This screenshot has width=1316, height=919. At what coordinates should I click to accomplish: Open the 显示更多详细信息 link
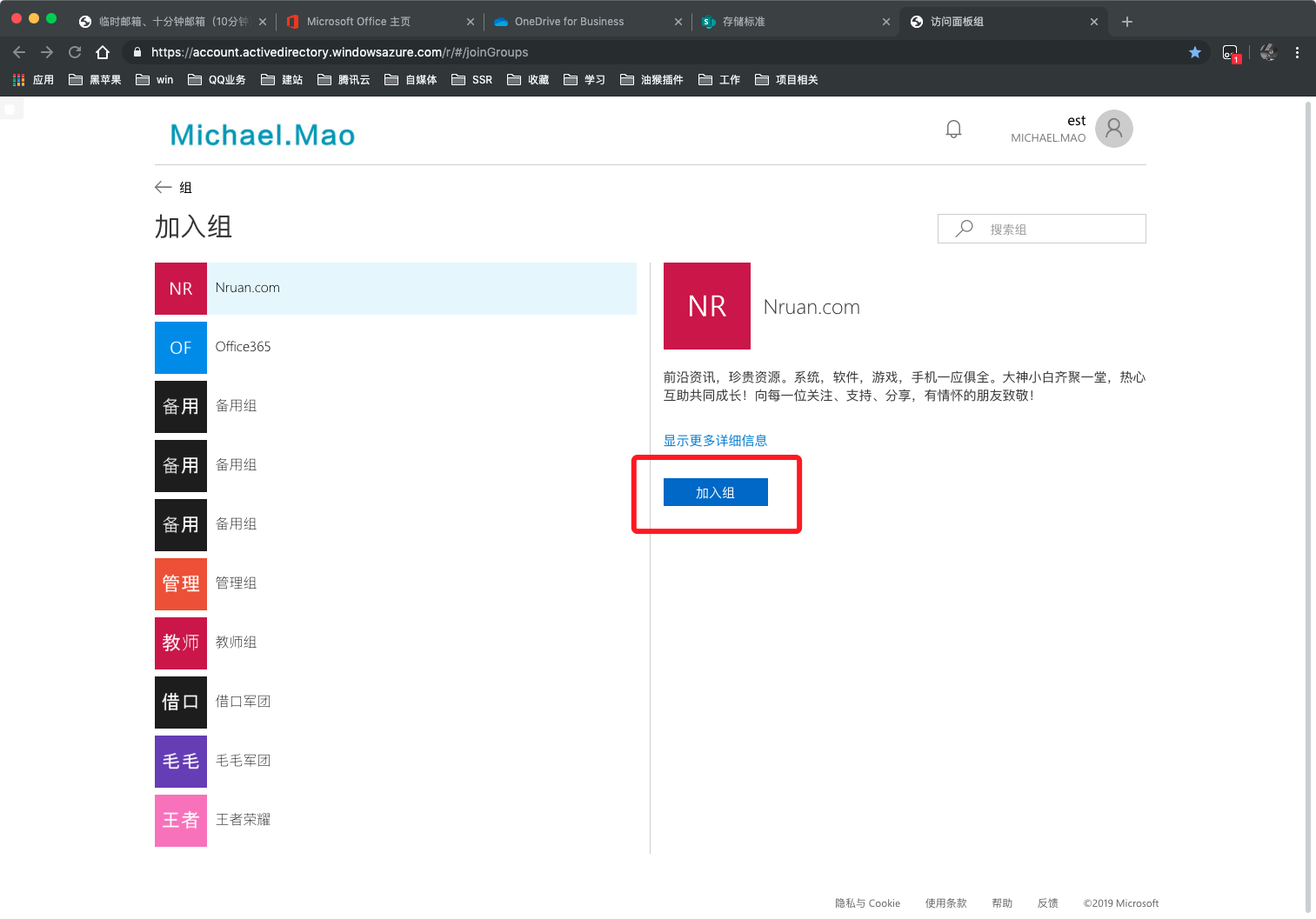[715, 441]
